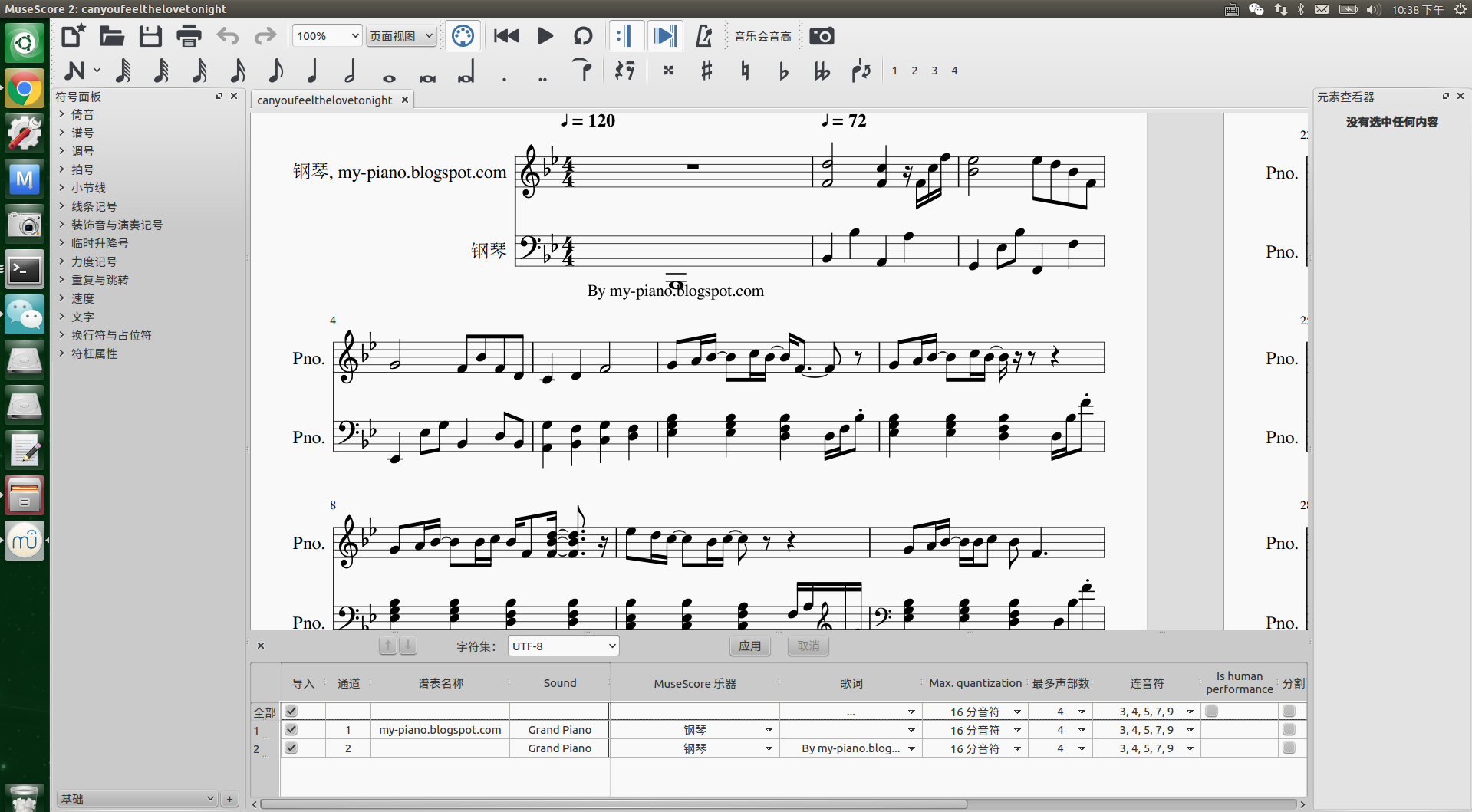The image size is (1472, 812).
Task: Open the image capture camera tool
Action: tap(822, 36)
